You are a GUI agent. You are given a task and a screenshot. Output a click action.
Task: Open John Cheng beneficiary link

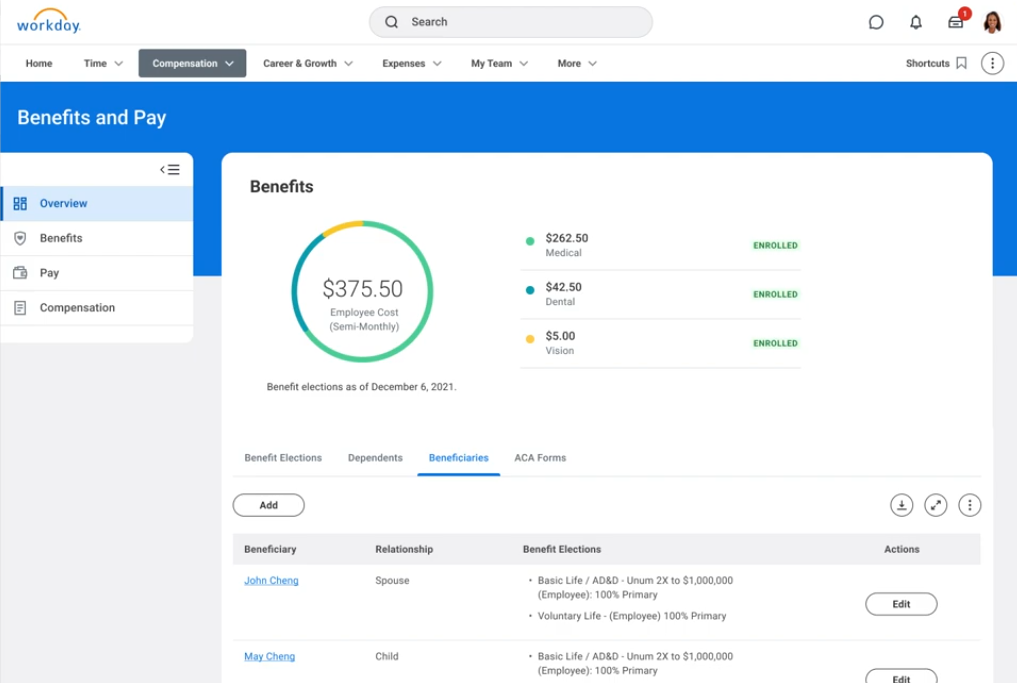[x=271, y=580]
